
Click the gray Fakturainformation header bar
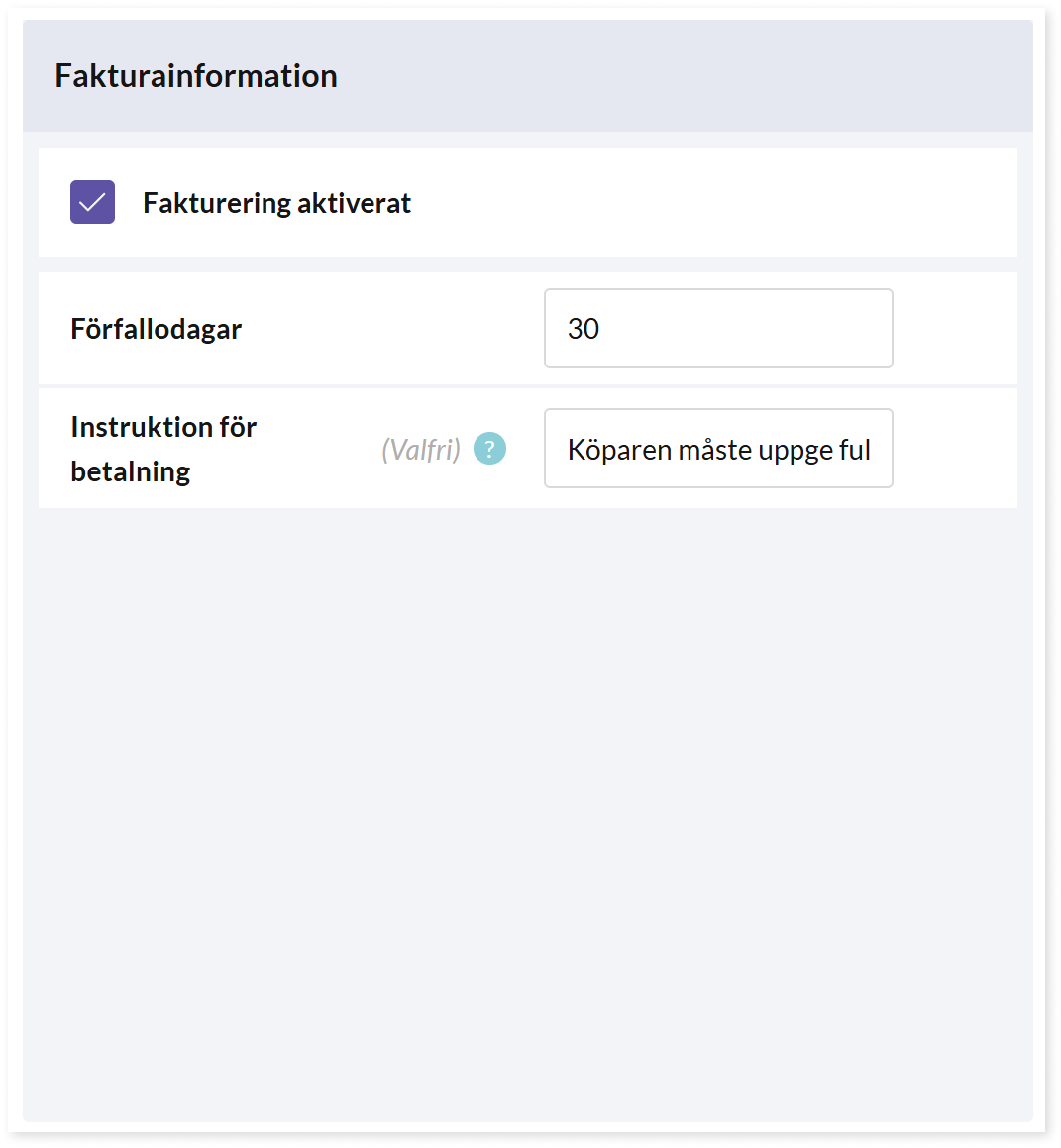point(527,76)
